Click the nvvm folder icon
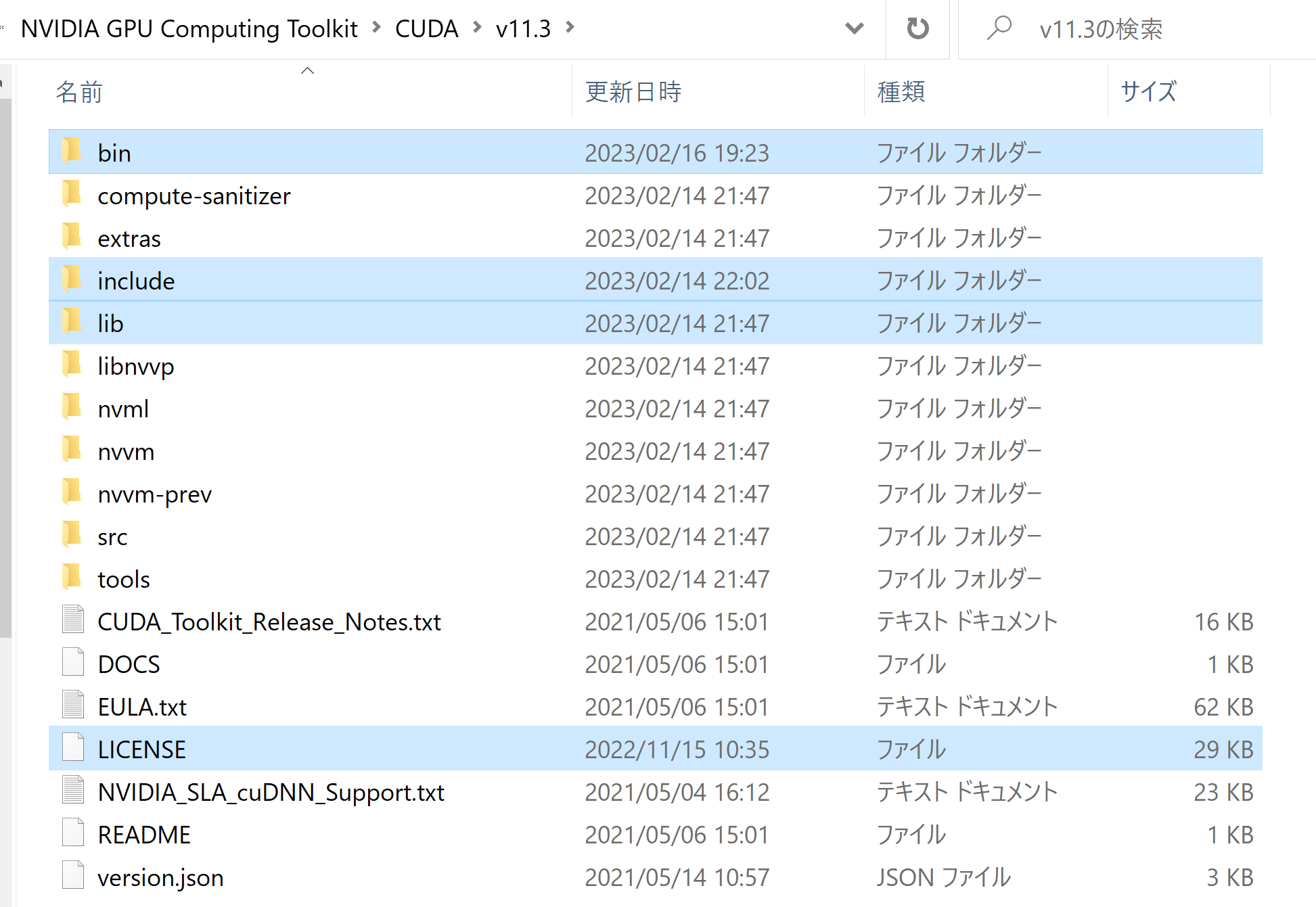The image size is (1316, 907). click(x=72, y=450)
